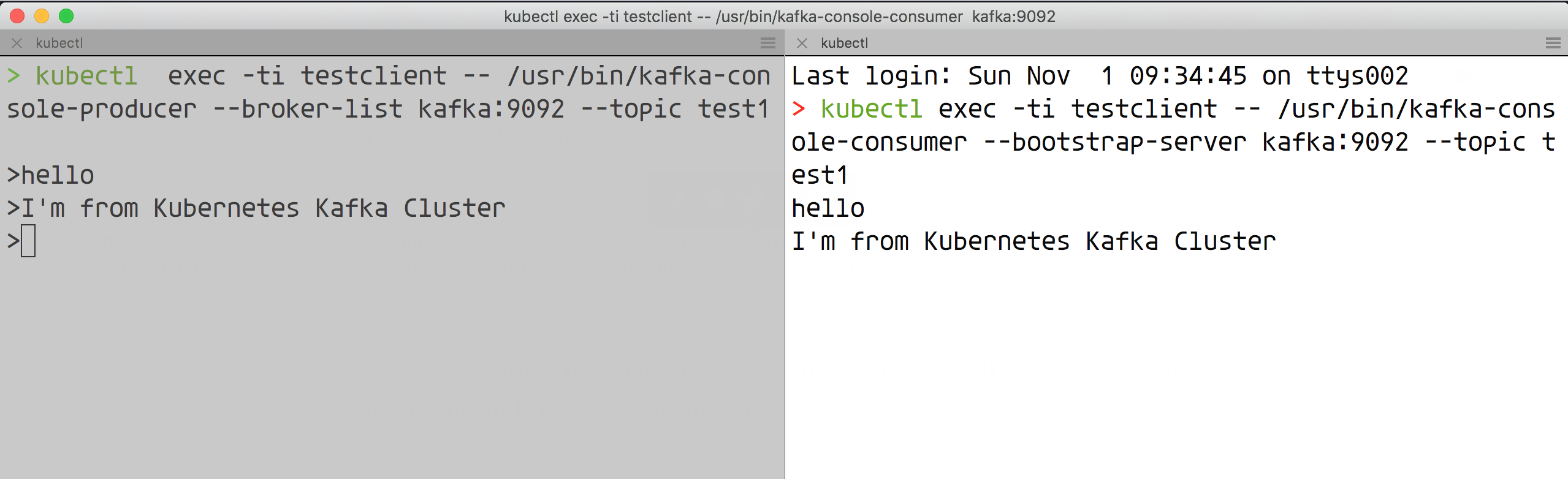
Task: Open the left pane's hamburger menu
Action: [767, 43]
